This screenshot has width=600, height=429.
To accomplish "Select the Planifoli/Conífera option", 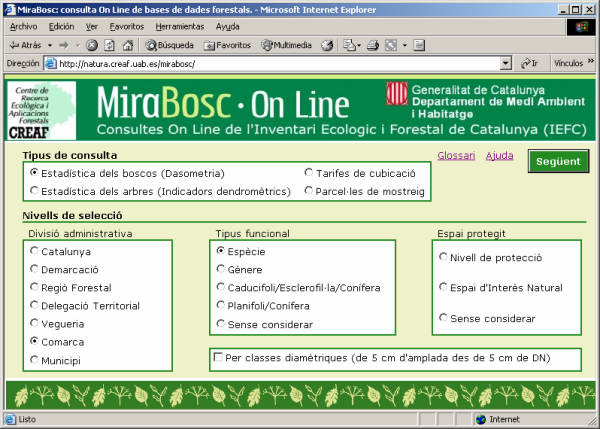I will coord(220,305).
